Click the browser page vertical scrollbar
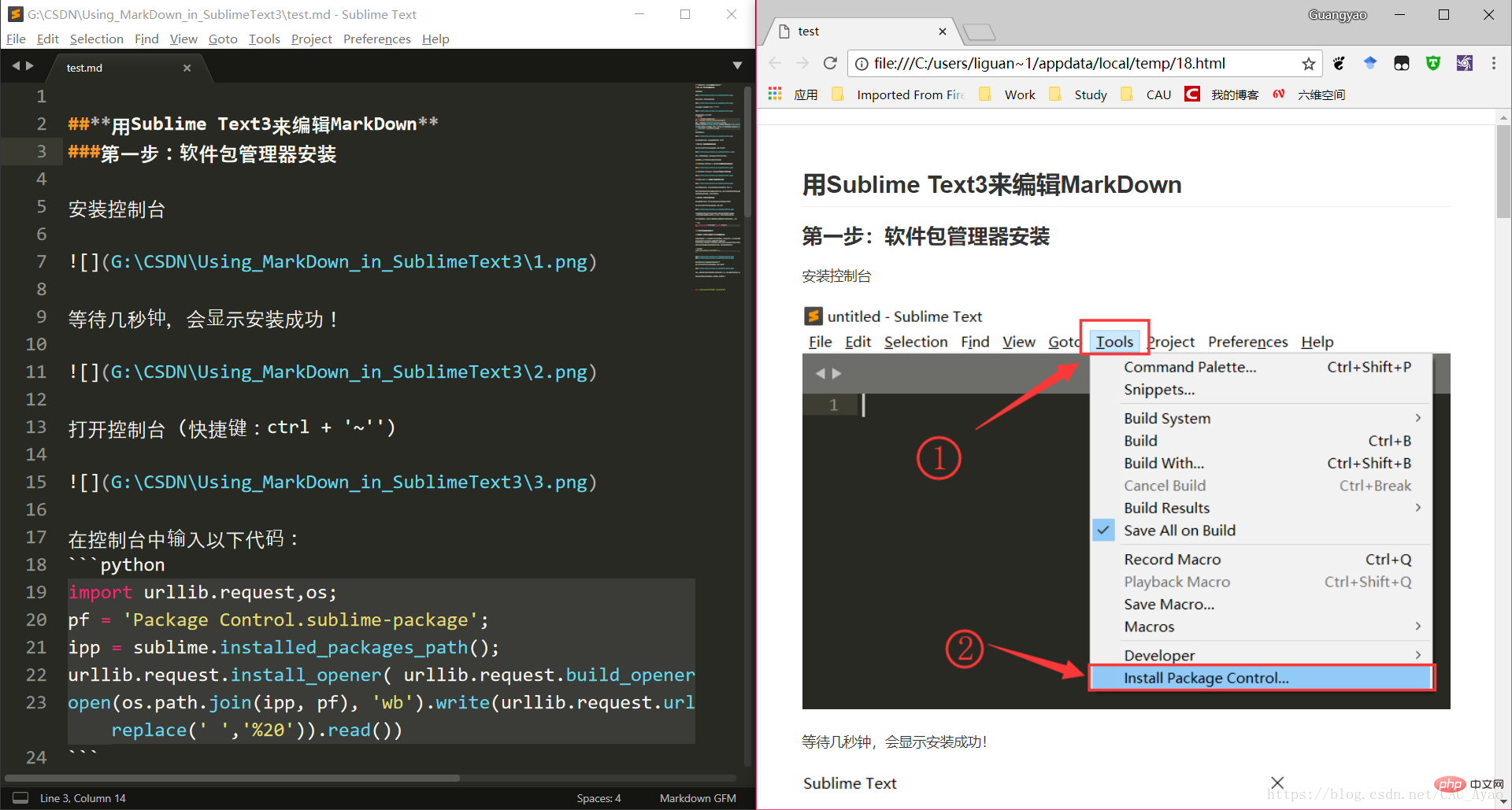Screen dimensions: 1512x810 [1503, 172]
